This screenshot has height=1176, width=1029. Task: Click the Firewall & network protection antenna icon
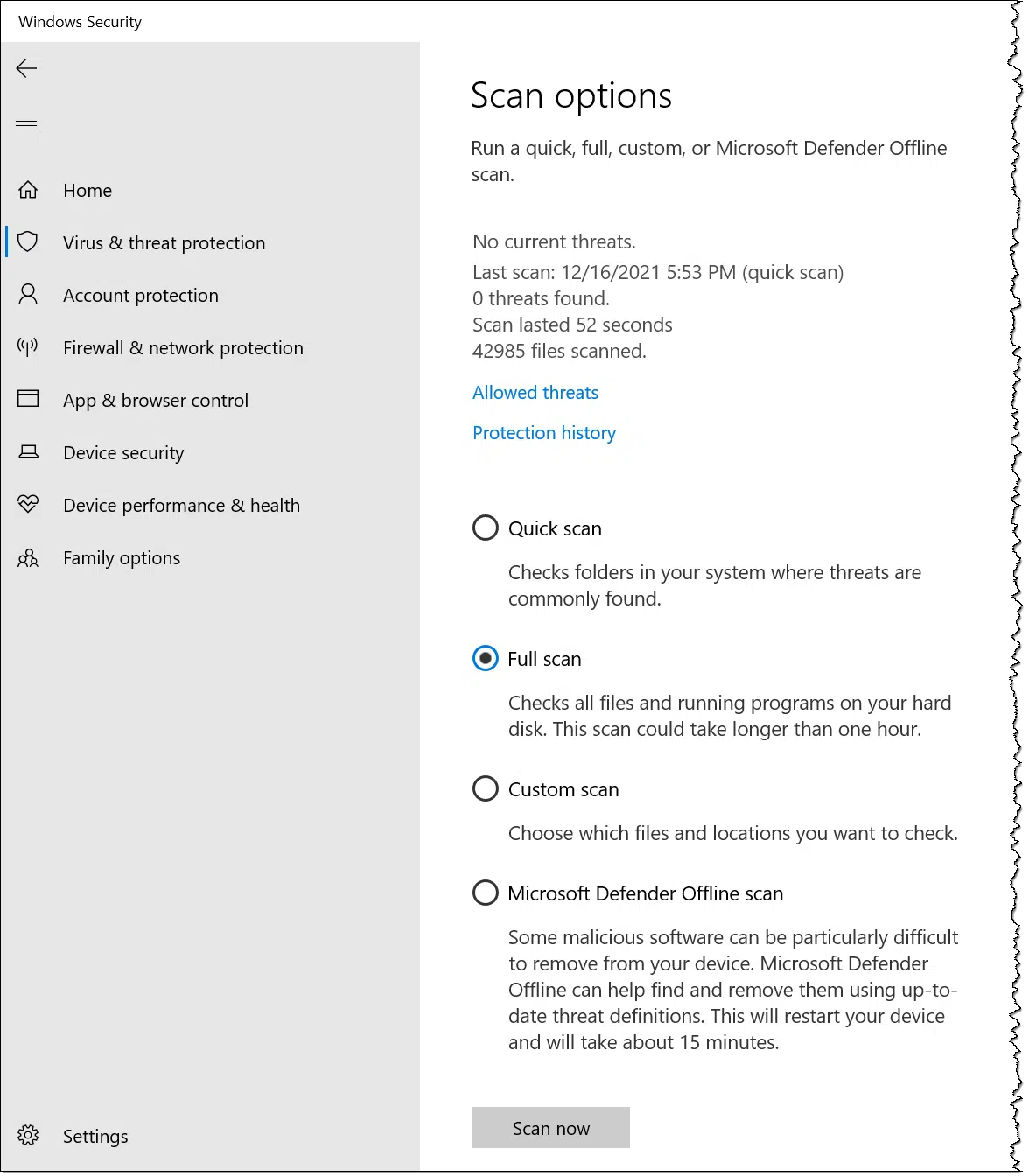[28, 347]
